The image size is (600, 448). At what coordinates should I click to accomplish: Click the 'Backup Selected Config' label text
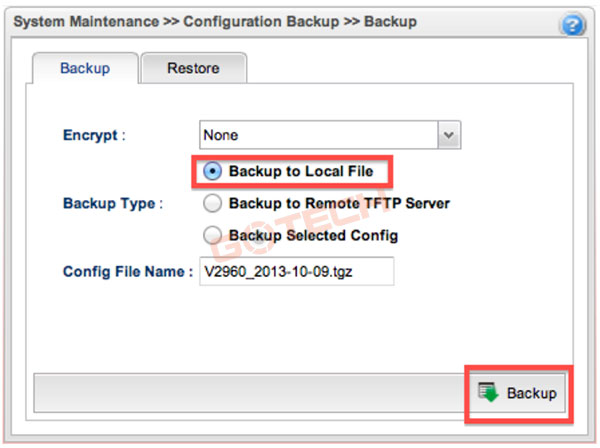click(x=313, y=235)
